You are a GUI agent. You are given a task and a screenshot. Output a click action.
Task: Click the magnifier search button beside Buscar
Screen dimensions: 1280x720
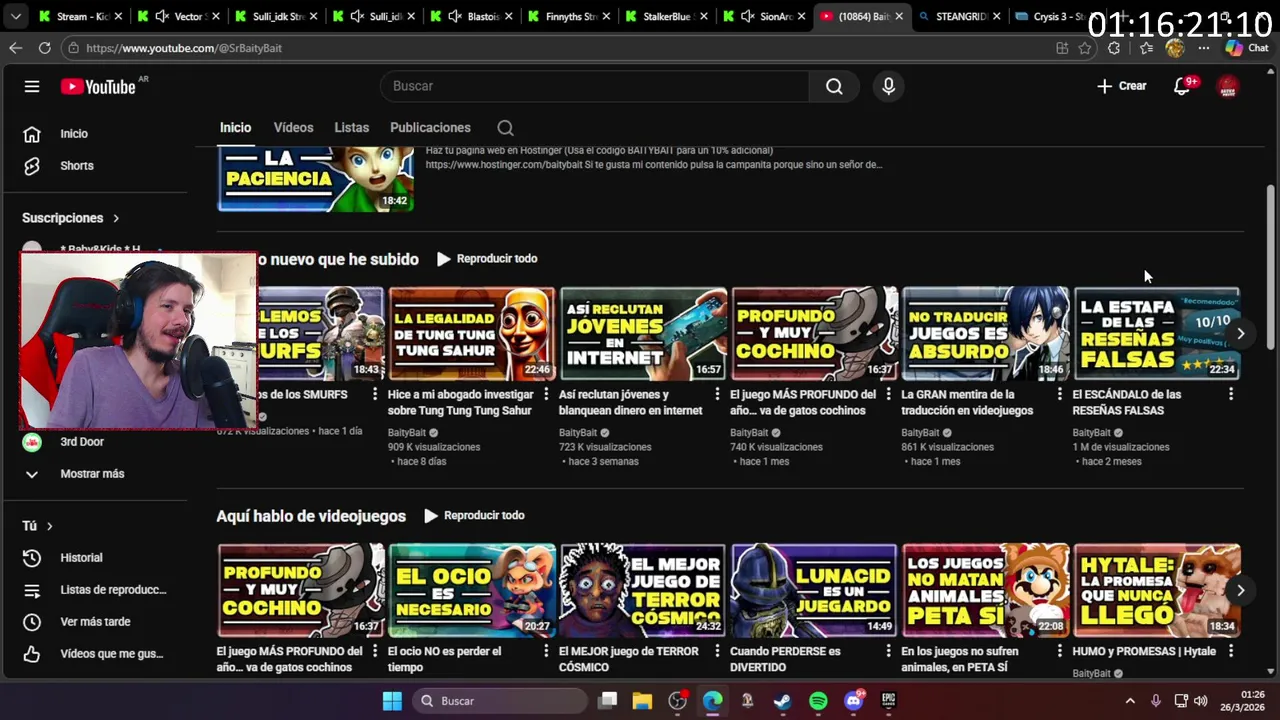coord(834,86)
